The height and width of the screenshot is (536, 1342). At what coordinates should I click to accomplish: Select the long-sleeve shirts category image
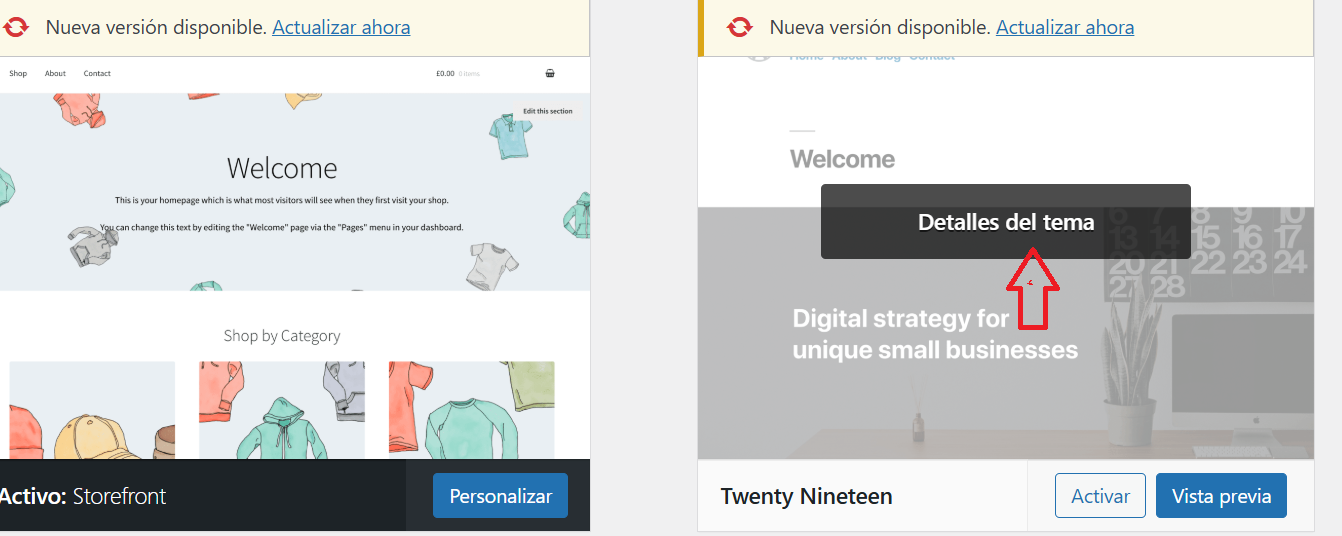tap(471, 410)
